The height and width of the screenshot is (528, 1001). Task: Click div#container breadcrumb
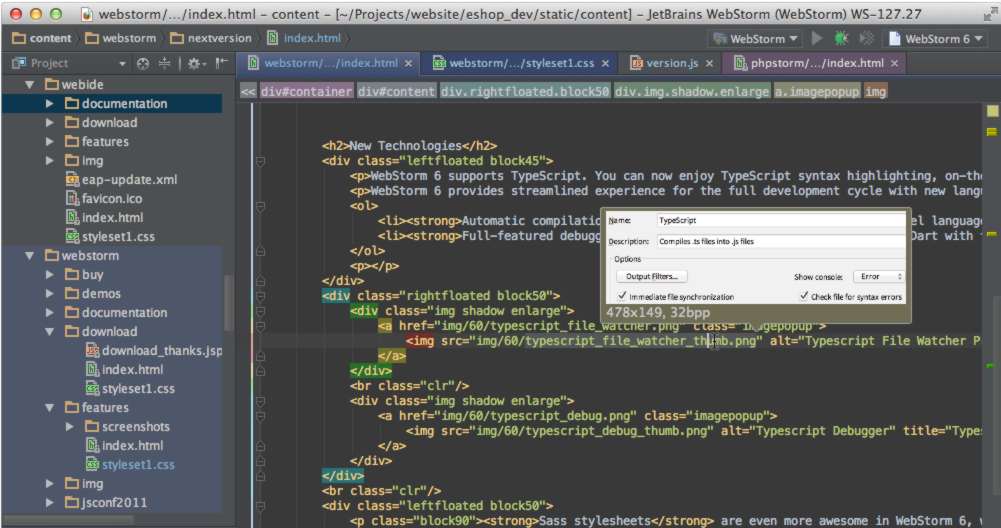[306, 91]
